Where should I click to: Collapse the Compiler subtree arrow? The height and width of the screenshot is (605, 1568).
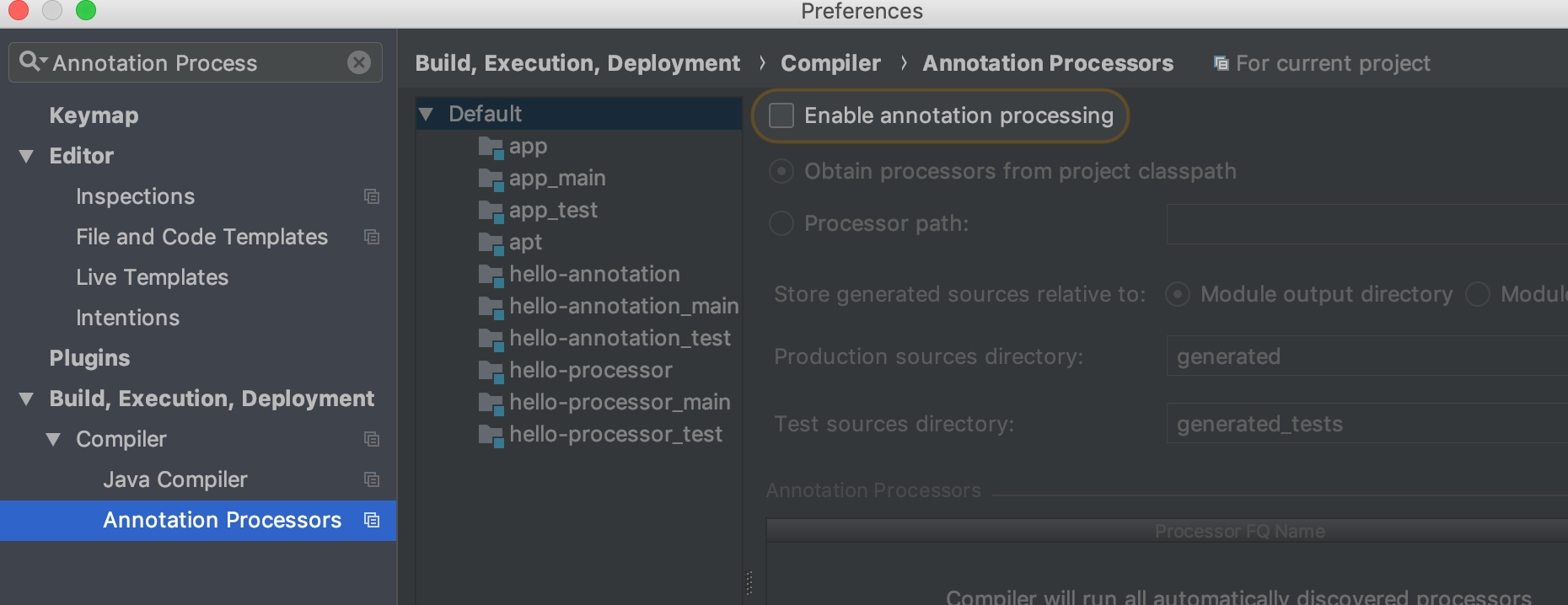(x=53, y=439)
